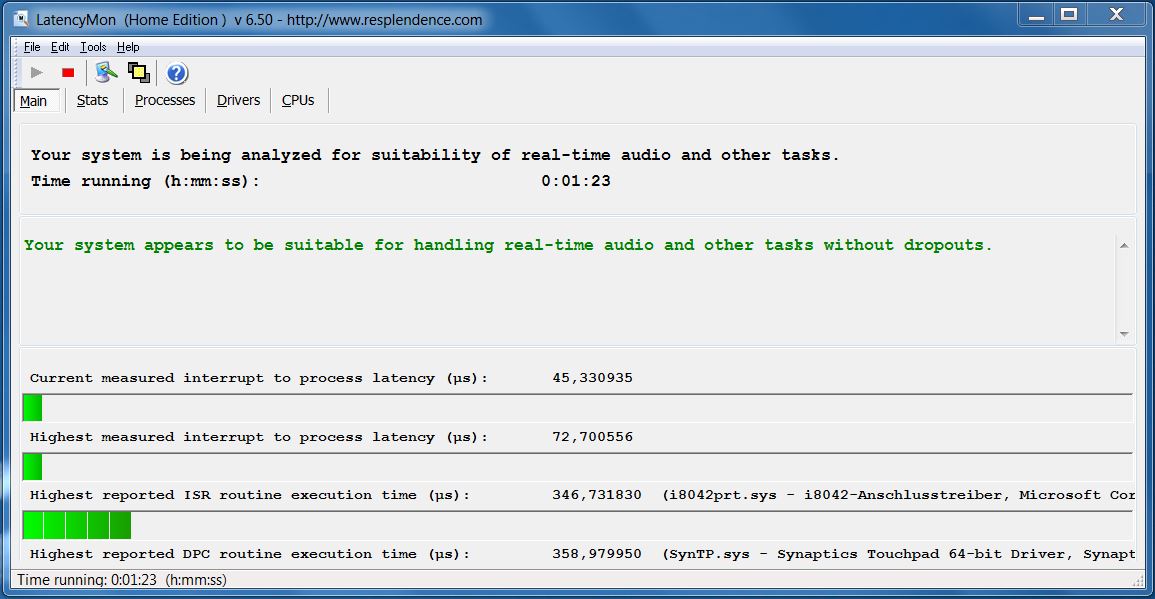The height and width of the screenshot is (599, 1155).
Task: Start monitoring with the play button
Action: (36, 72)
